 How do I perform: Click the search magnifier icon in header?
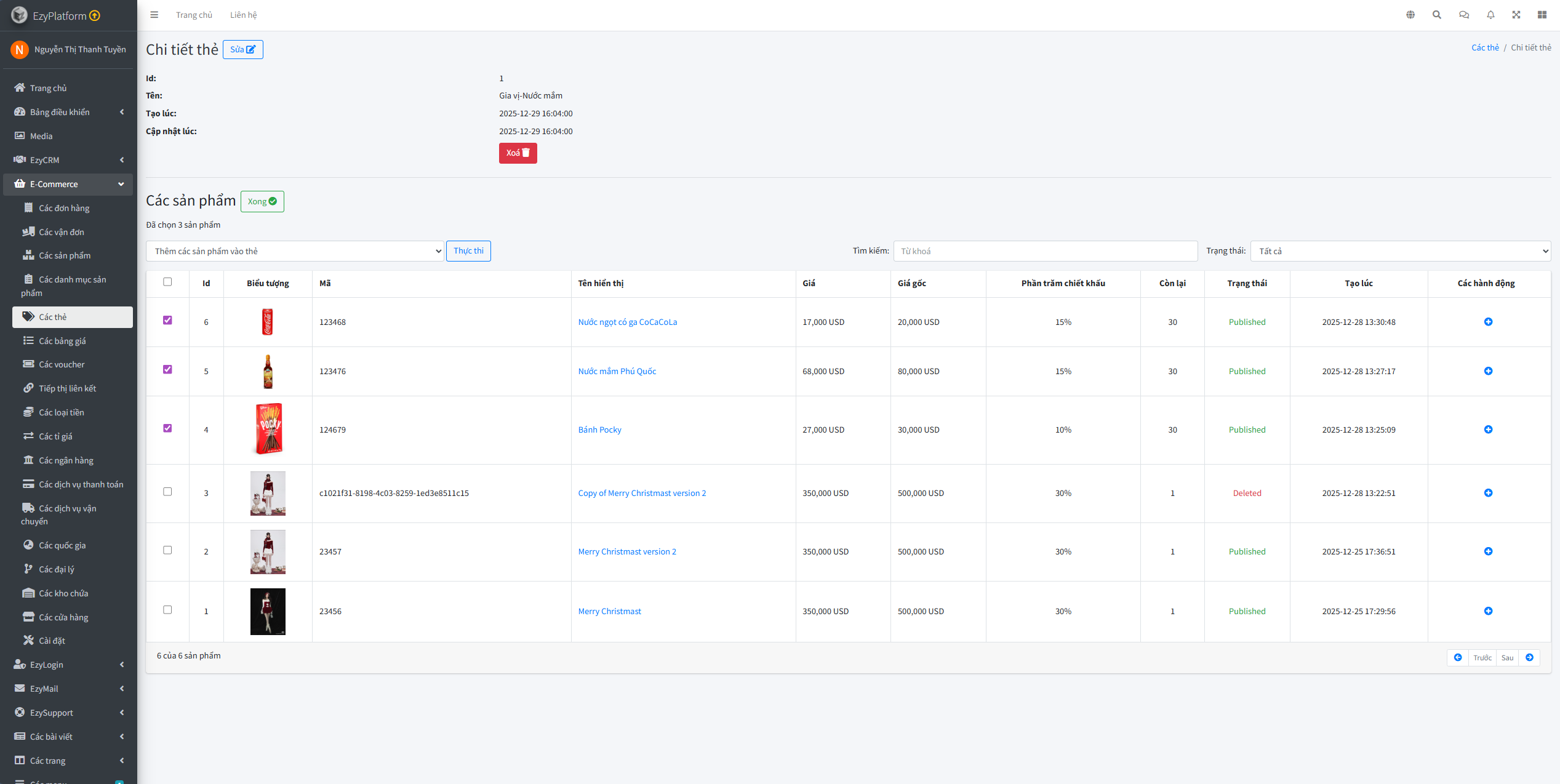click(x=1437, y=15)
